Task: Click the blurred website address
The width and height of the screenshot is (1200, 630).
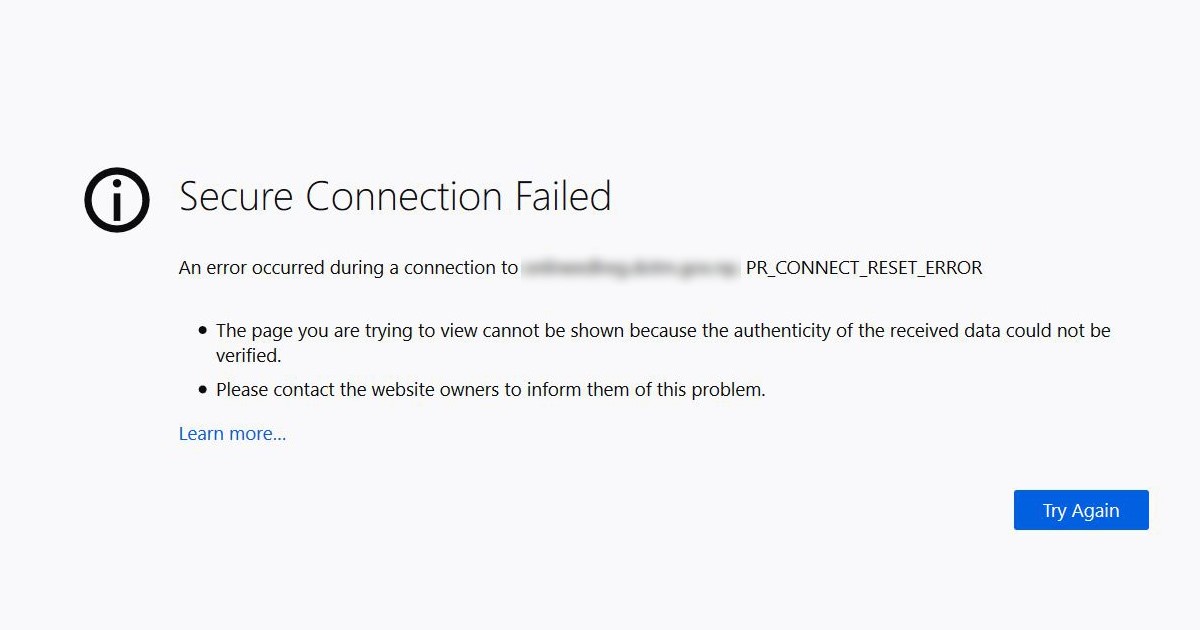Action: pos(631,268)
